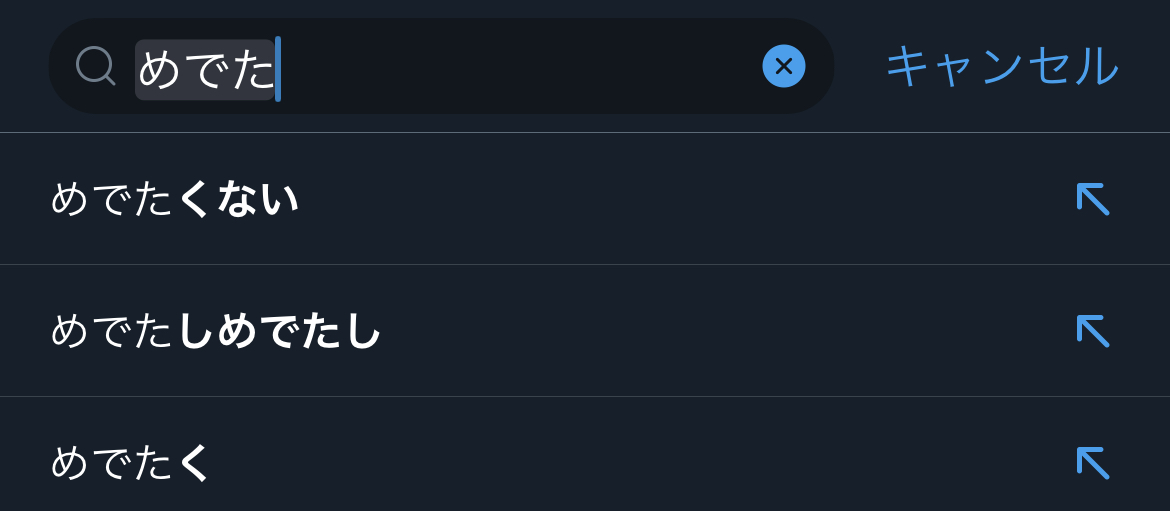Select the めでたくない suggestion
Viewport: 1170px width, 511px height.
click(x=175, y=199)
